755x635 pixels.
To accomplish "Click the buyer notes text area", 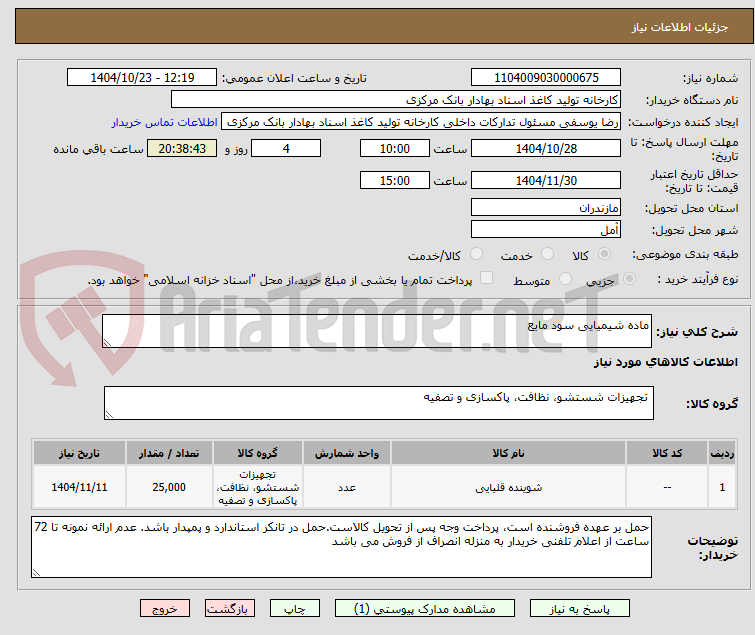I will [x=341, y=547].
